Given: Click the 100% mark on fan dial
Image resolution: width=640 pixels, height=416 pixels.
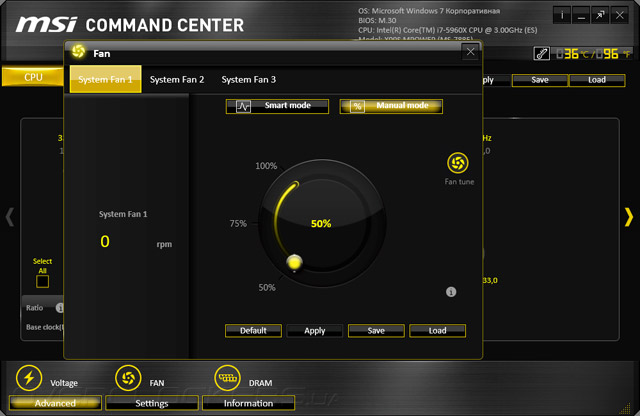Looking at the screenshot, I should click(266, 166).
